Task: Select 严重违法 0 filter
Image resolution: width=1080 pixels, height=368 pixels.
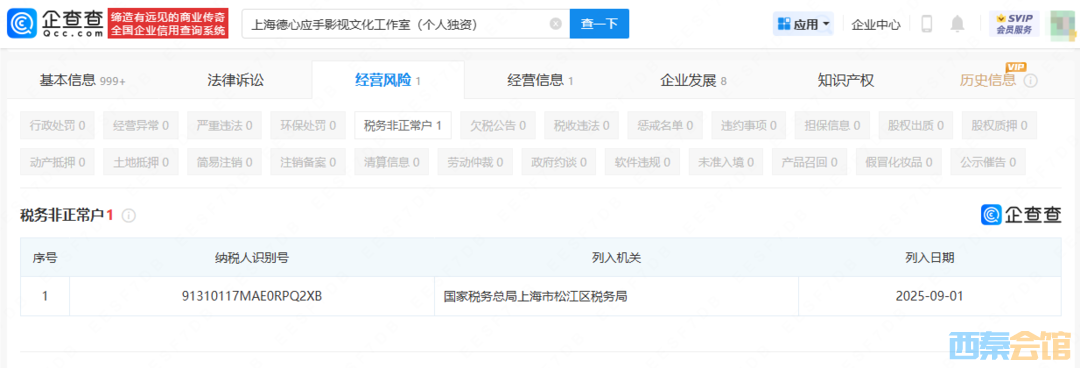Action: point(224,125)
